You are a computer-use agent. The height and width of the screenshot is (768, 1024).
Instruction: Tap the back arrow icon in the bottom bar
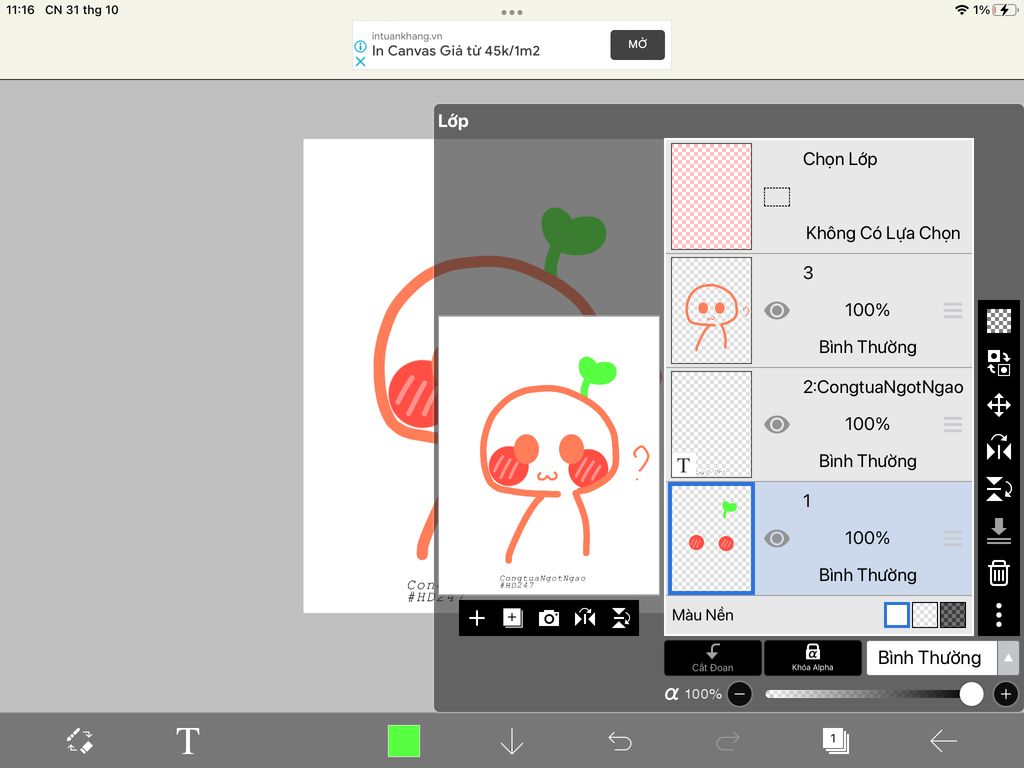[944, 741]
